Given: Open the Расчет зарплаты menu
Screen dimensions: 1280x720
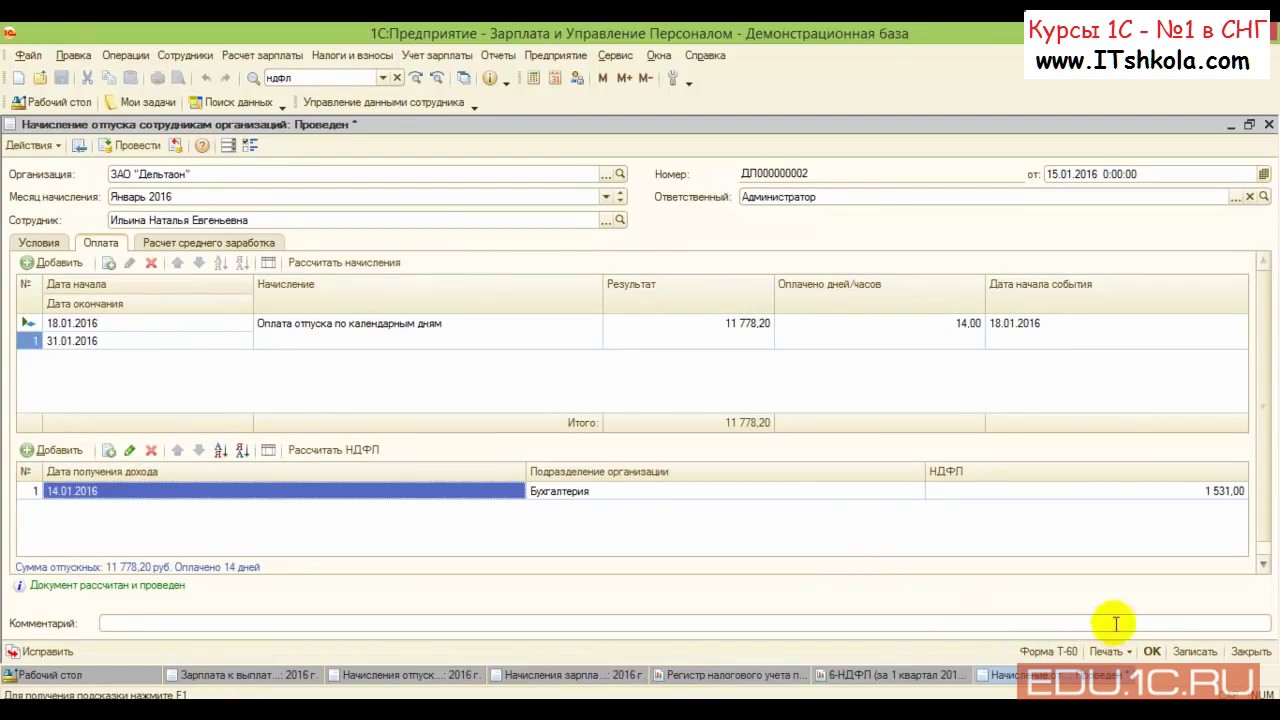Looking at the screenshot, I should tap(262, 56).
